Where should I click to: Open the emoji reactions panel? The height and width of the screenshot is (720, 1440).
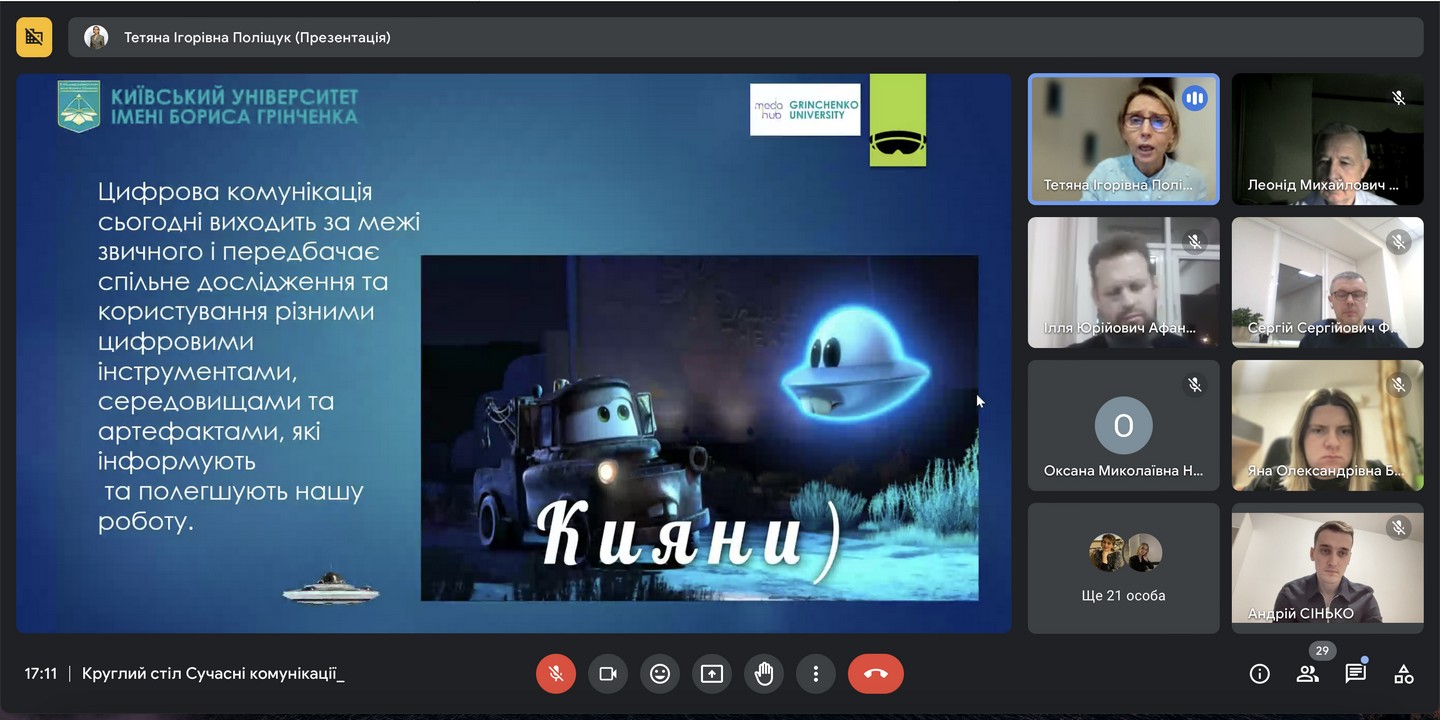tap(660, 674)
